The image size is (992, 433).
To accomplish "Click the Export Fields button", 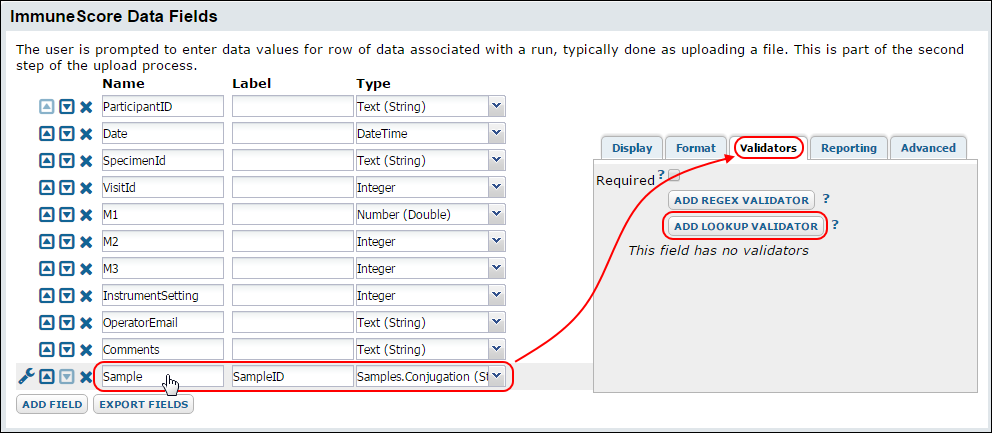I will (x=144, y=405).
